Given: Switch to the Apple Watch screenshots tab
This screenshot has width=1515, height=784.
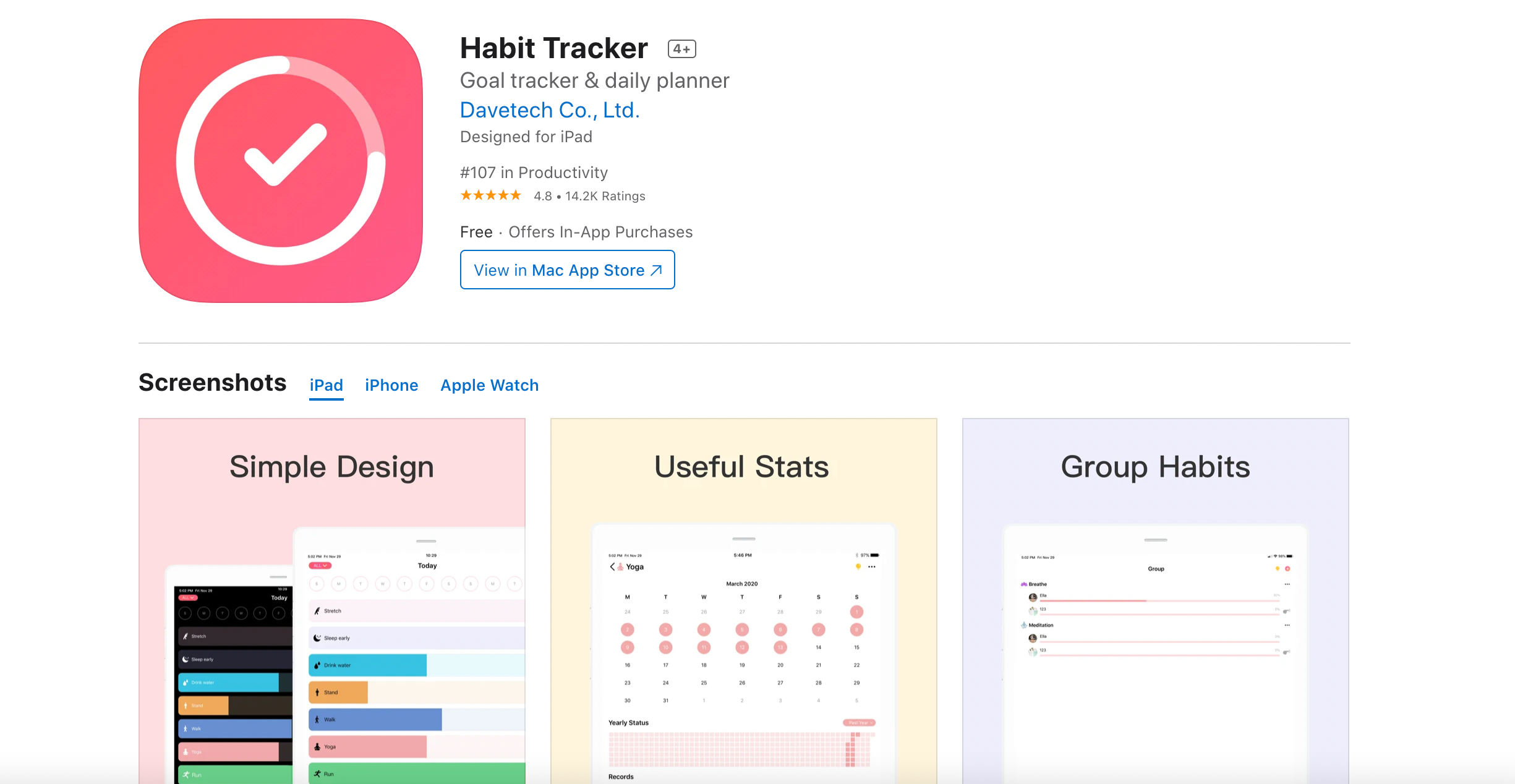Looking at the screenshot, I should [489, 385].
